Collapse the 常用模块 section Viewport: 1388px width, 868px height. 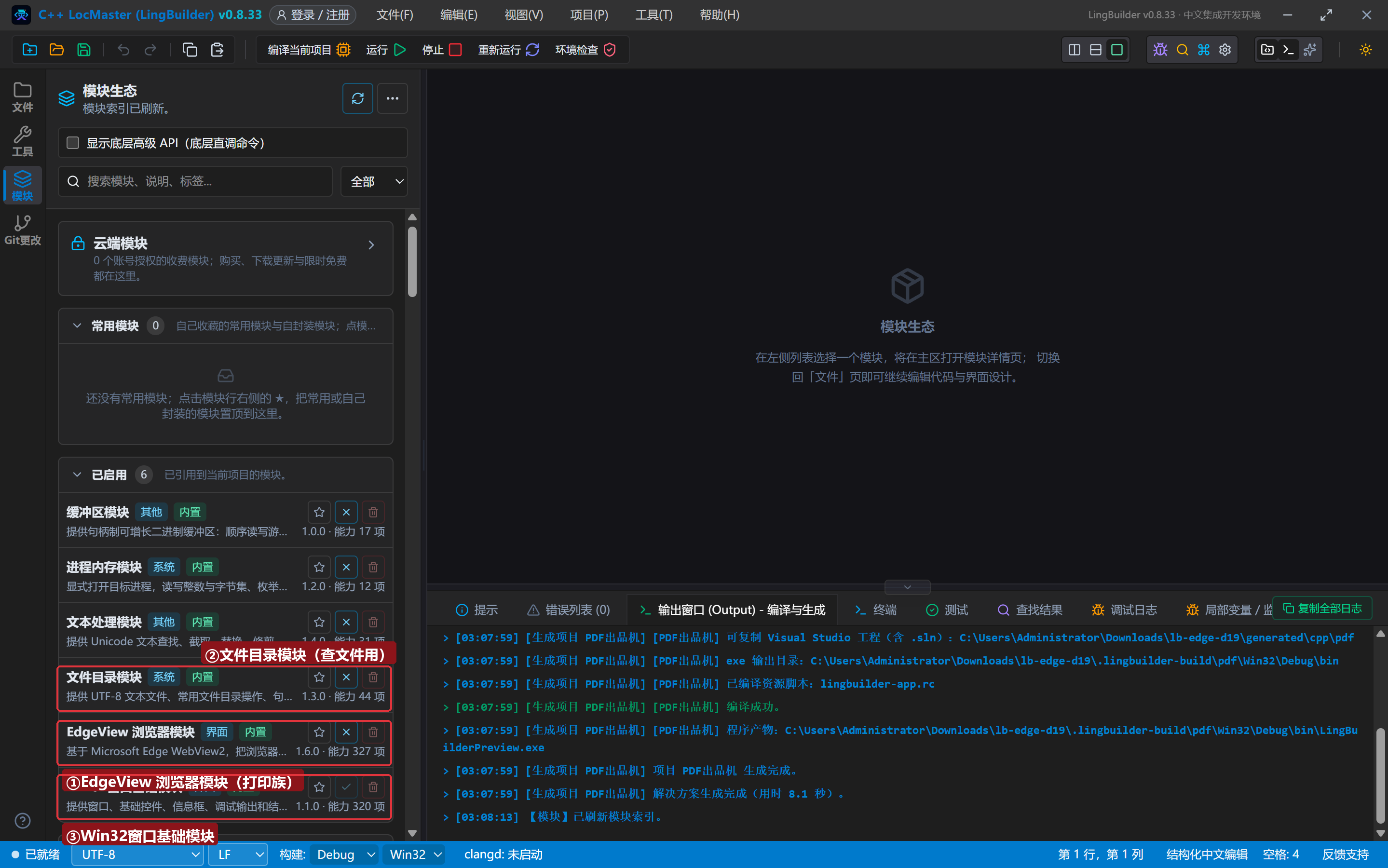(77, 326)
